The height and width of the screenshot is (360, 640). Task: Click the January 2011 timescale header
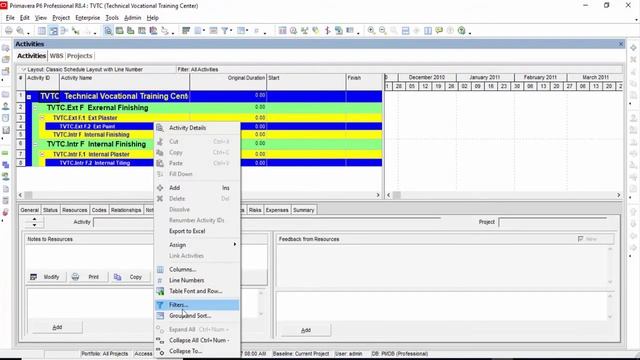pyautogui.click(x=484, y=77)
